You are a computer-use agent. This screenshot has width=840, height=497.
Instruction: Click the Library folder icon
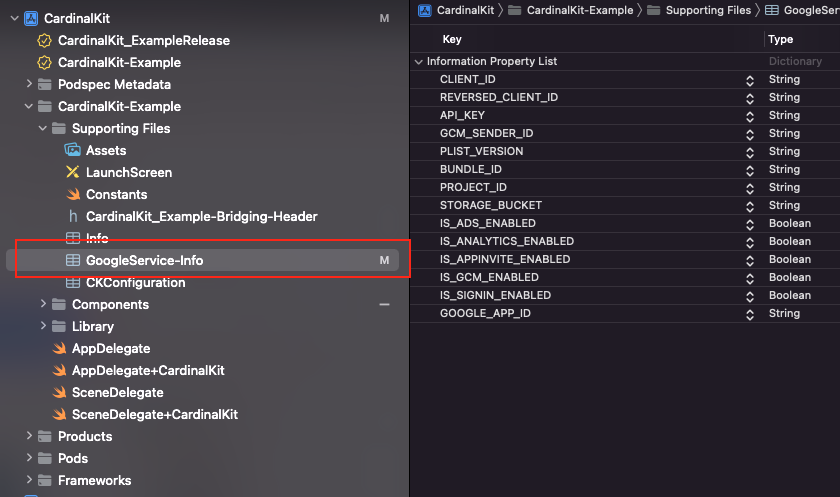pos(58,326)
